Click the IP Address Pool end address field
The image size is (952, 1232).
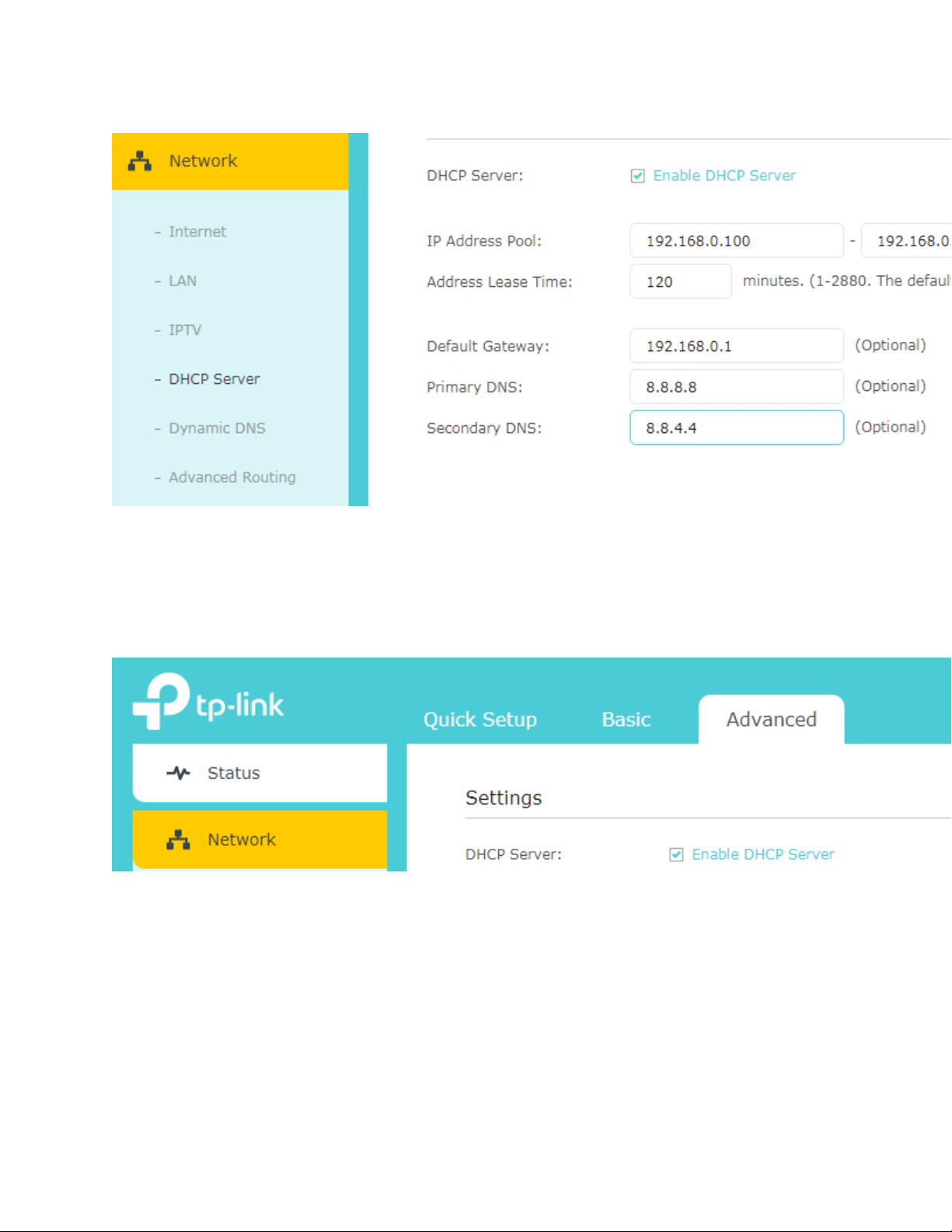(906, 240)
